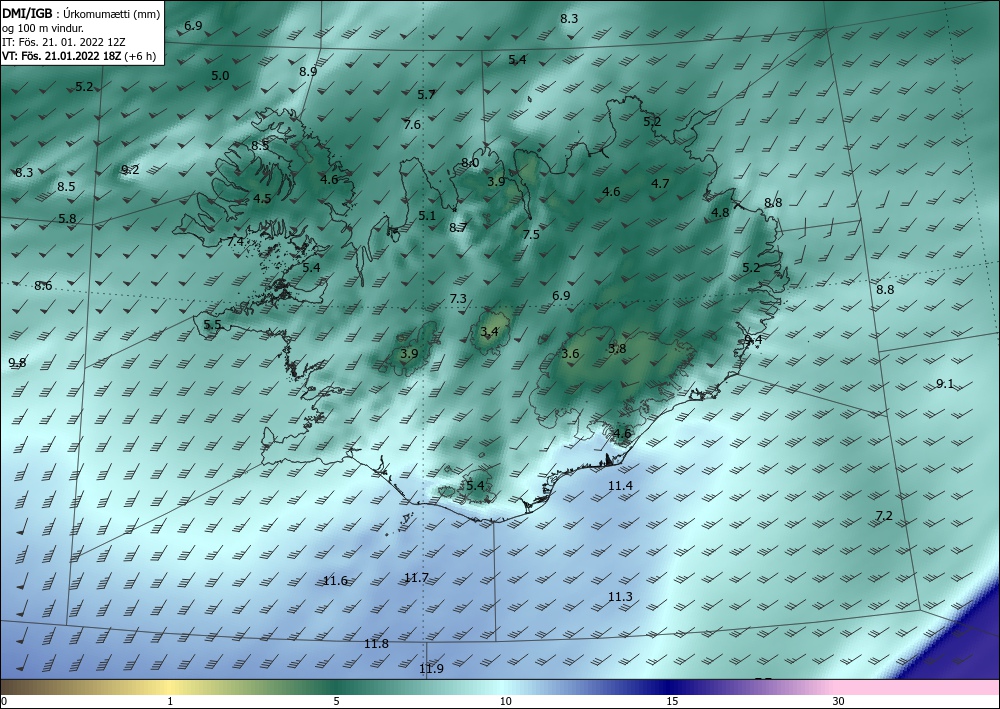The image size is (1000, 709).
Task: Click the 7.3 value on the map
Action: [x=458, y=298]
